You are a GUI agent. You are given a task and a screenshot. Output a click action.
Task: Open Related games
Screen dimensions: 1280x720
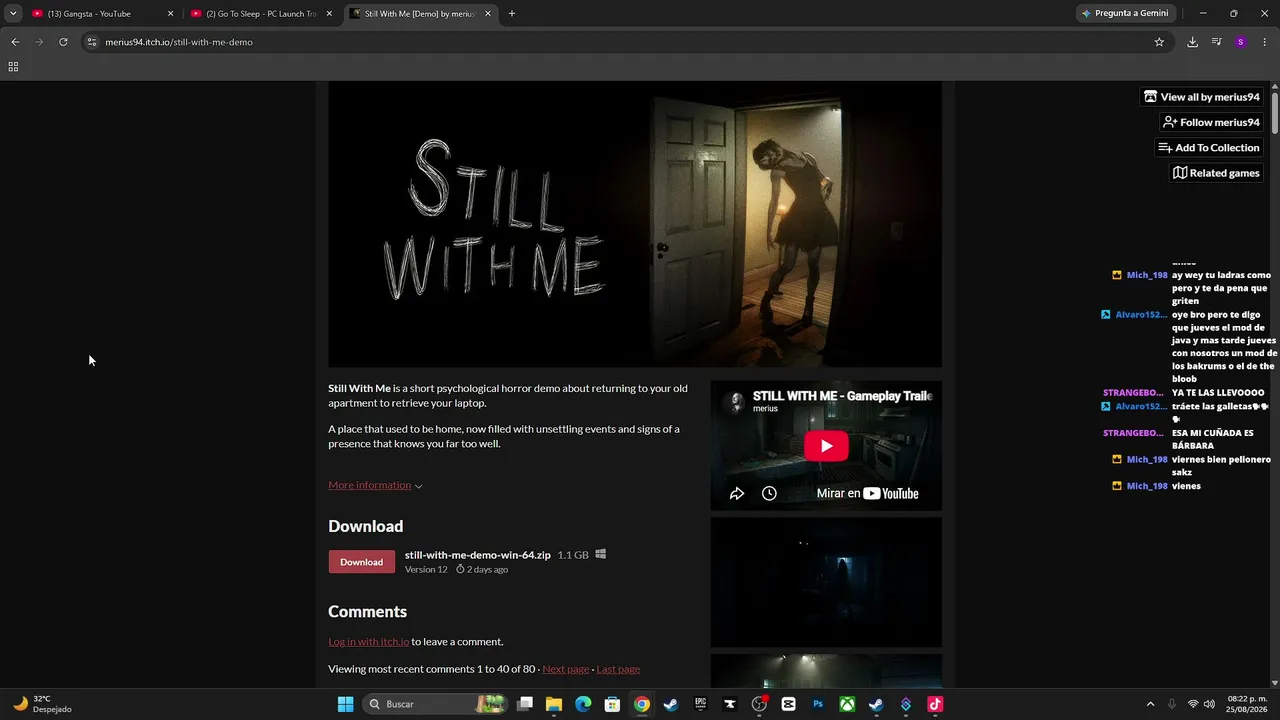pyautogui.click(x=1216, y=173)
